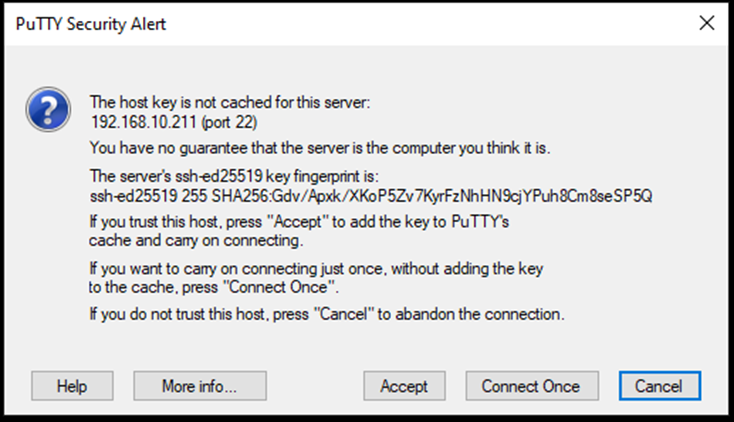Click the (port 22) text
Viewport: 734px width, 422px height.
(229, 122)
